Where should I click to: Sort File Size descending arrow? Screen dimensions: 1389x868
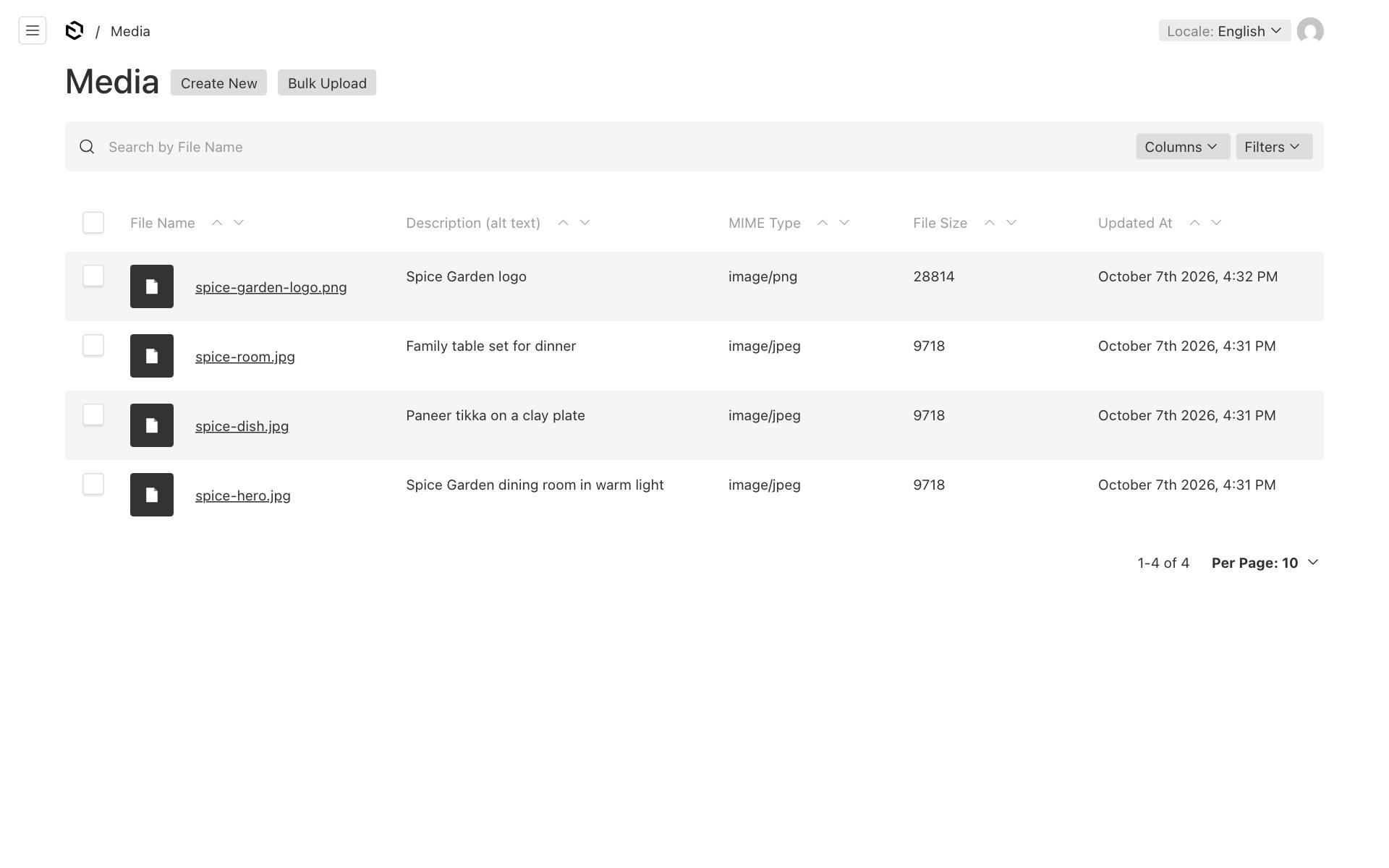click(1011, 223)
